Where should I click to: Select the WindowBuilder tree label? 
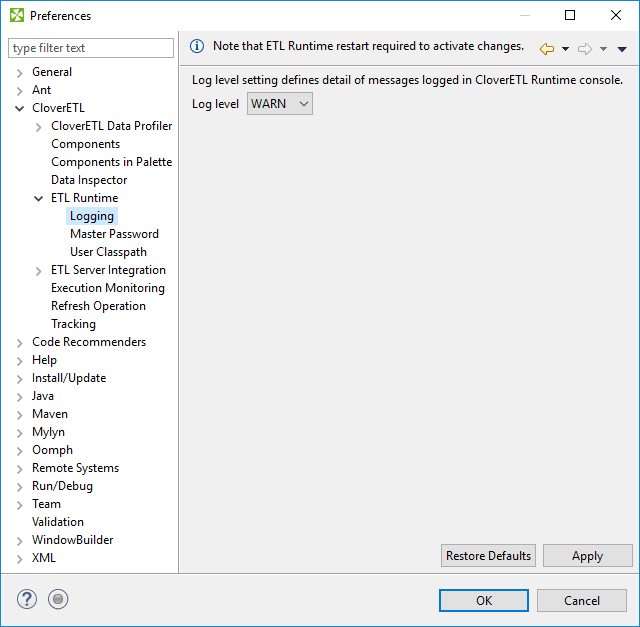73,540
